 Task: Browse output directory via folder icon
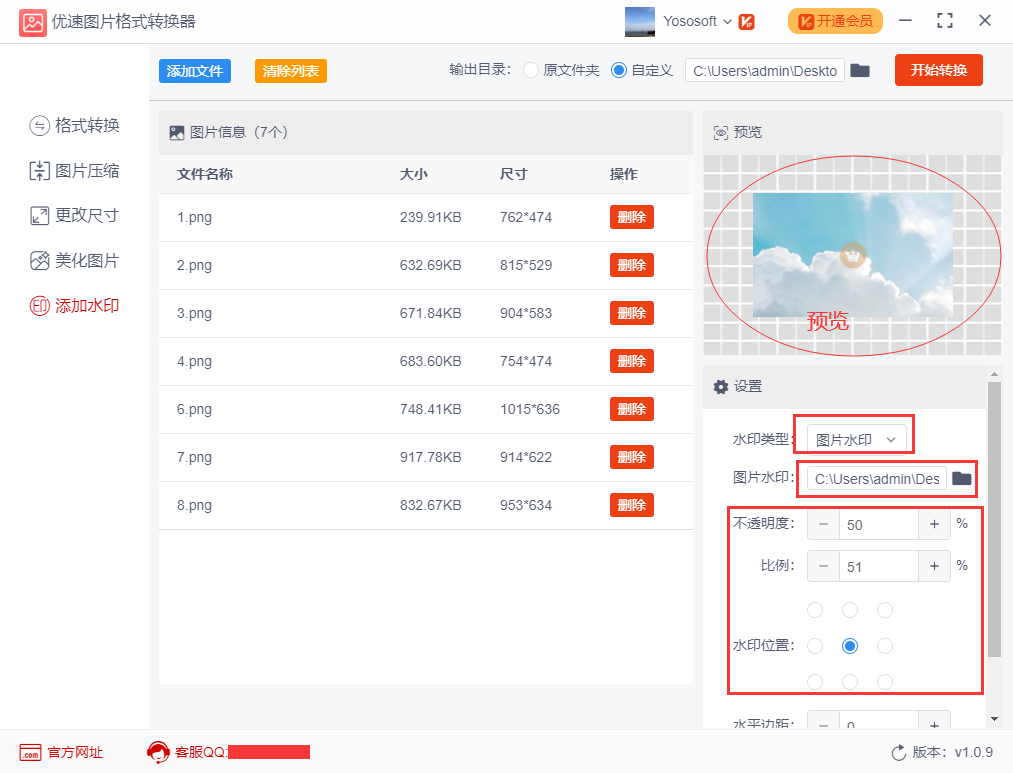pos(860,70)
